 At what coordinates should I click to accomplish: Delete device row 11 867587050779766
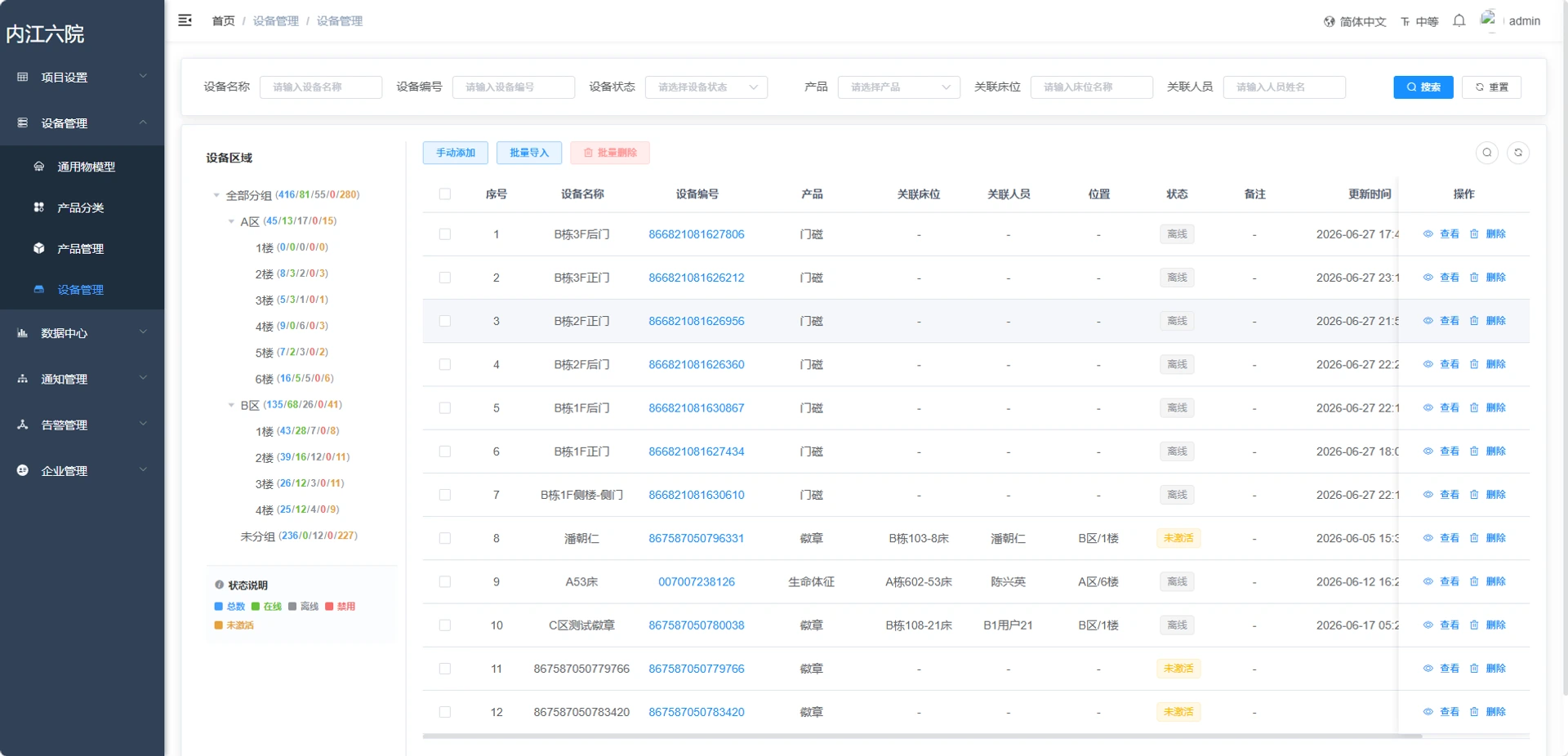[1488, 669]
